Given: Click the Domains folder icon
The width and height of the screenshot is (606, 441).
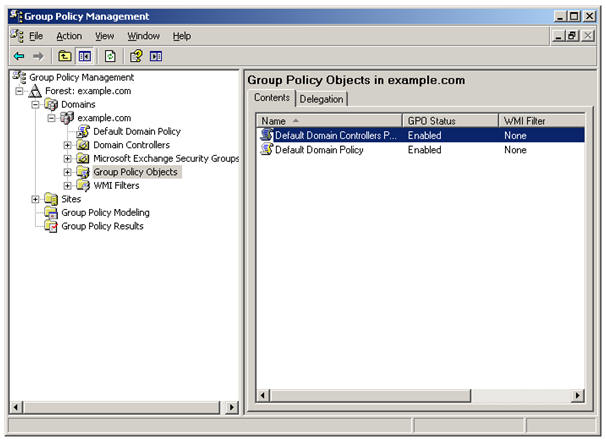Looking at the screenshot, I should 51,104.
